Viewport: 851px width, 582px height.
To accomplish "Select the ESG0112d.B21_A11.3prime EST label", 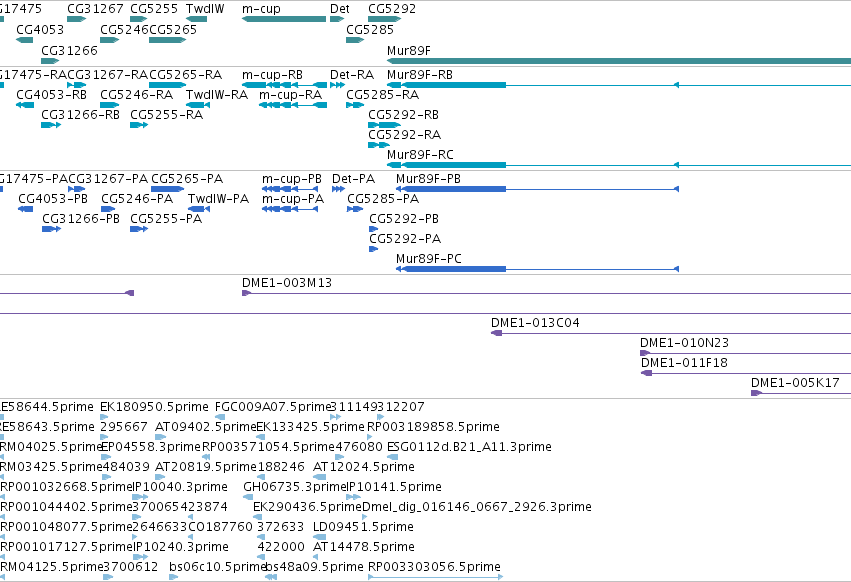I will pyautogui.click(x=469, y=447).
